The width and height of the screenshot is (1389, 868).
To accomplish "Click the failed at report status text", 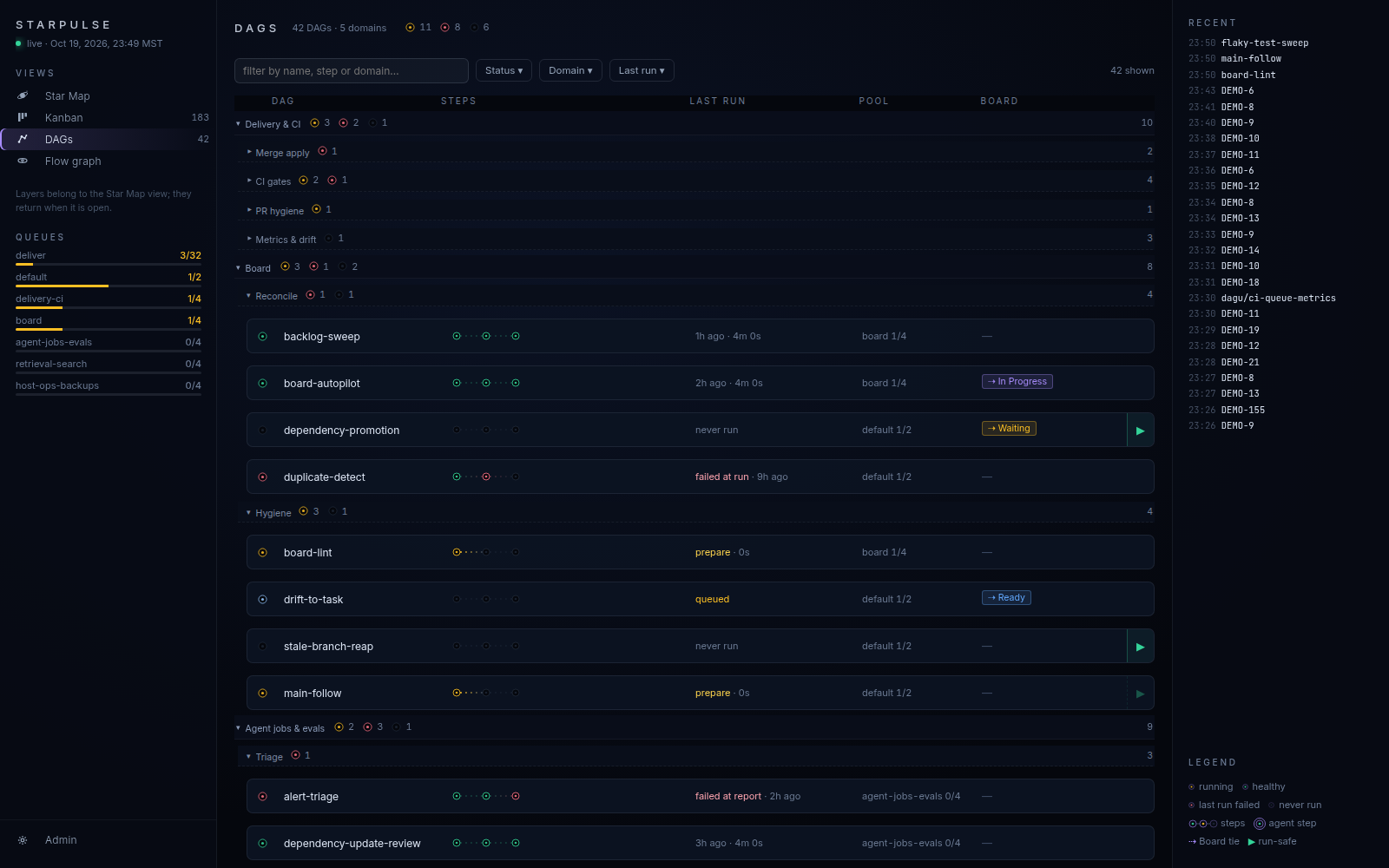I will [x=727, y=797].
